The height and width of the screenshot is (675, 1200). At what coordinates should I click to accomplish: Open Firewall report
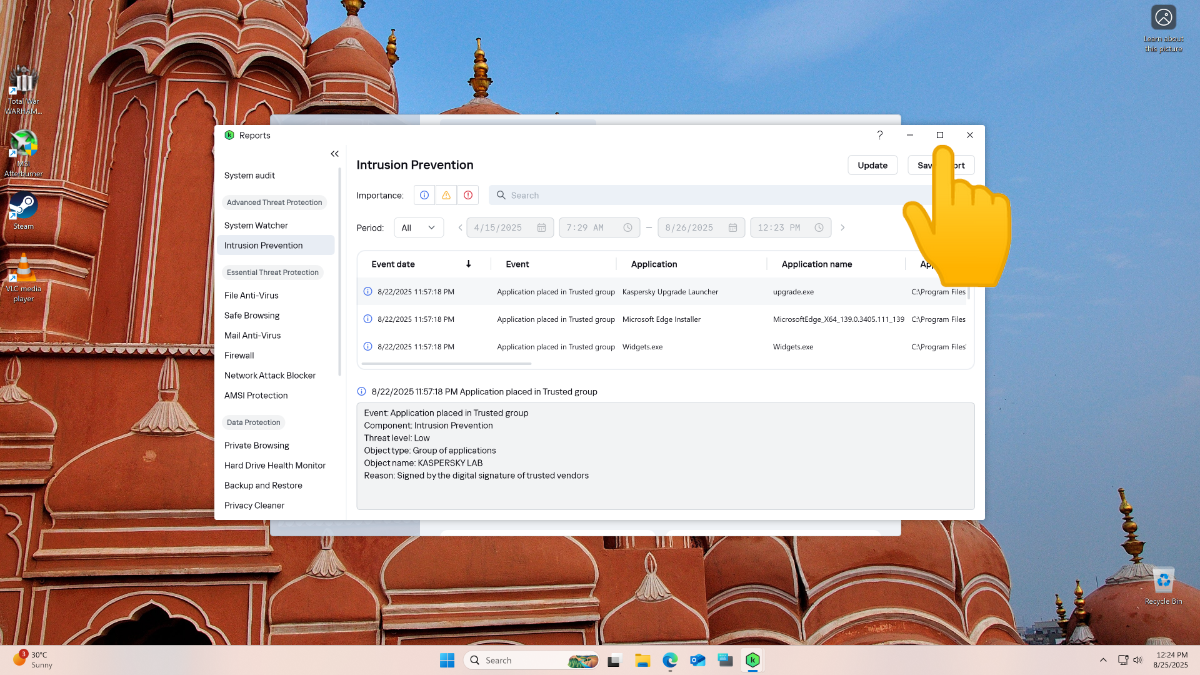click(239, 355)
